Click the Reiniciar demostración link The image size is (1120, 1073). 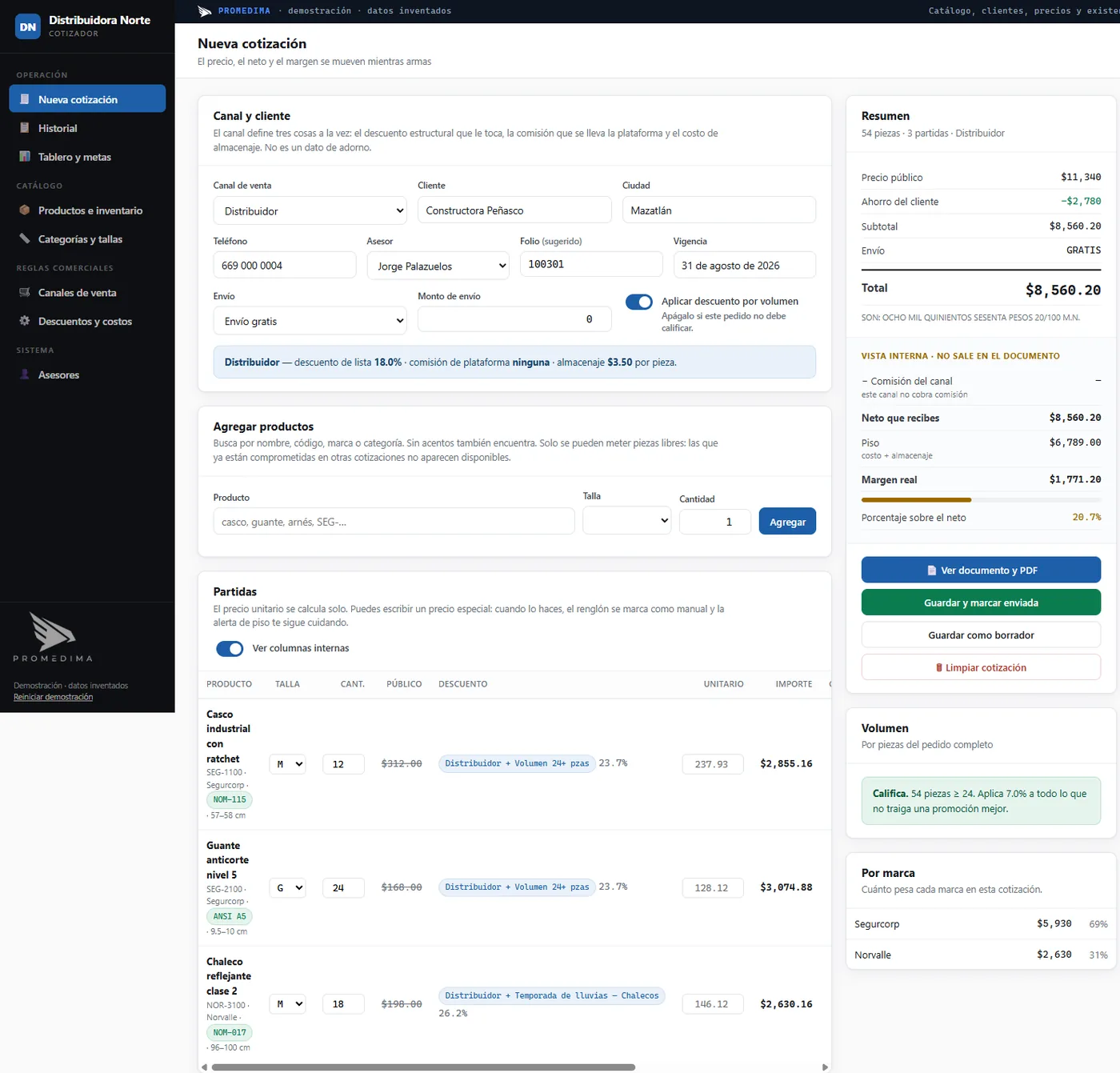click(x=53, y=697)
